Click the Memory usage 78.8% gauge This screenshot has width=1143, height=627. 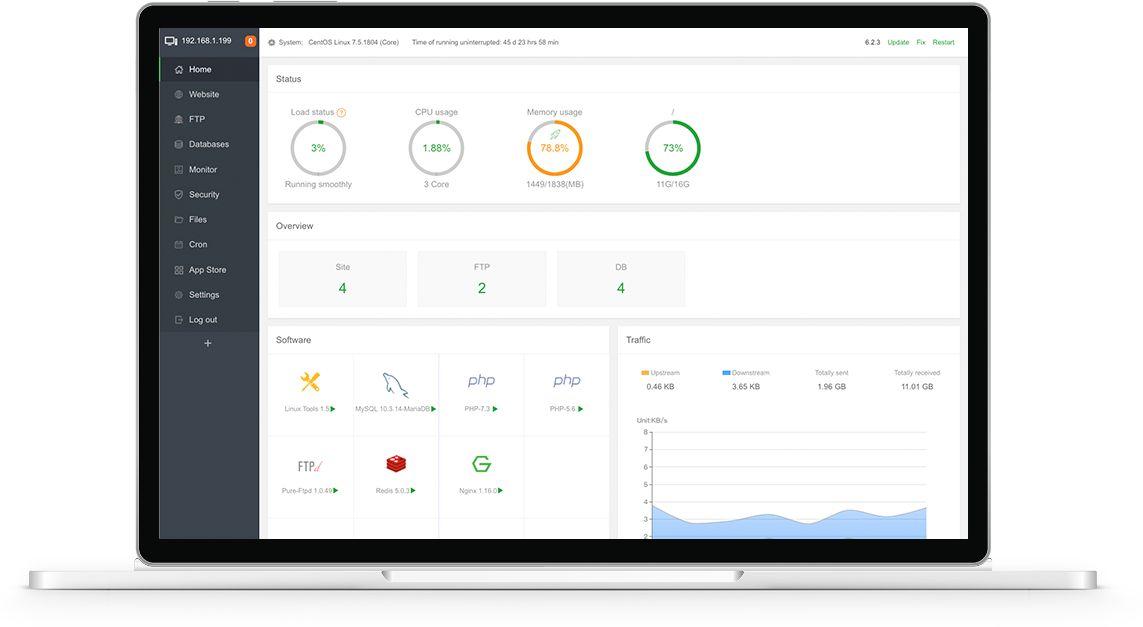555,148
